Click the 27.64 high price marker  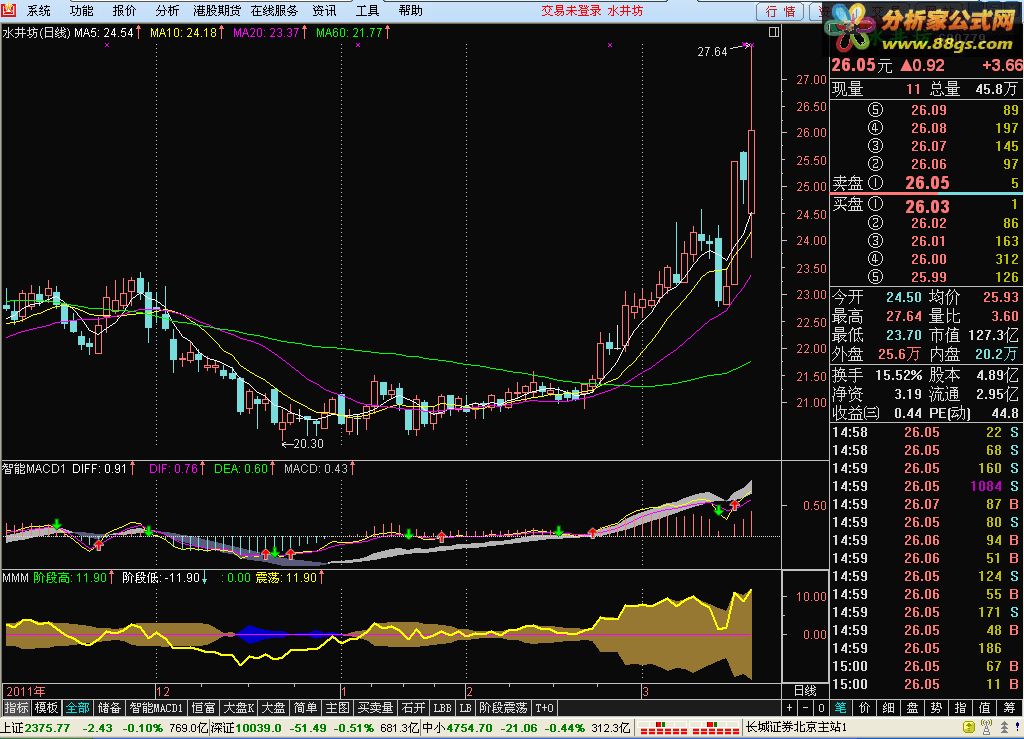(712, 52)
